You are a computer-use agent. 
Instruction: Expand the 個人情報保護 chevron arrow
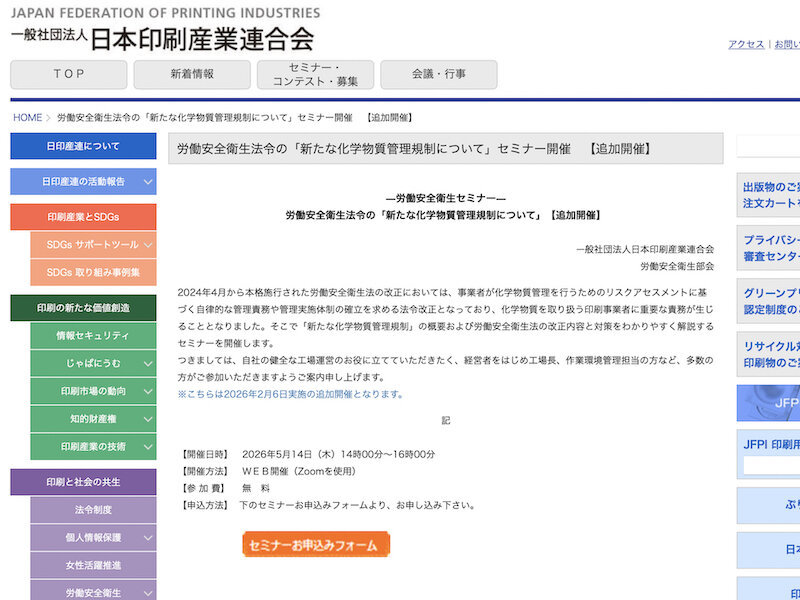point(148,538)
